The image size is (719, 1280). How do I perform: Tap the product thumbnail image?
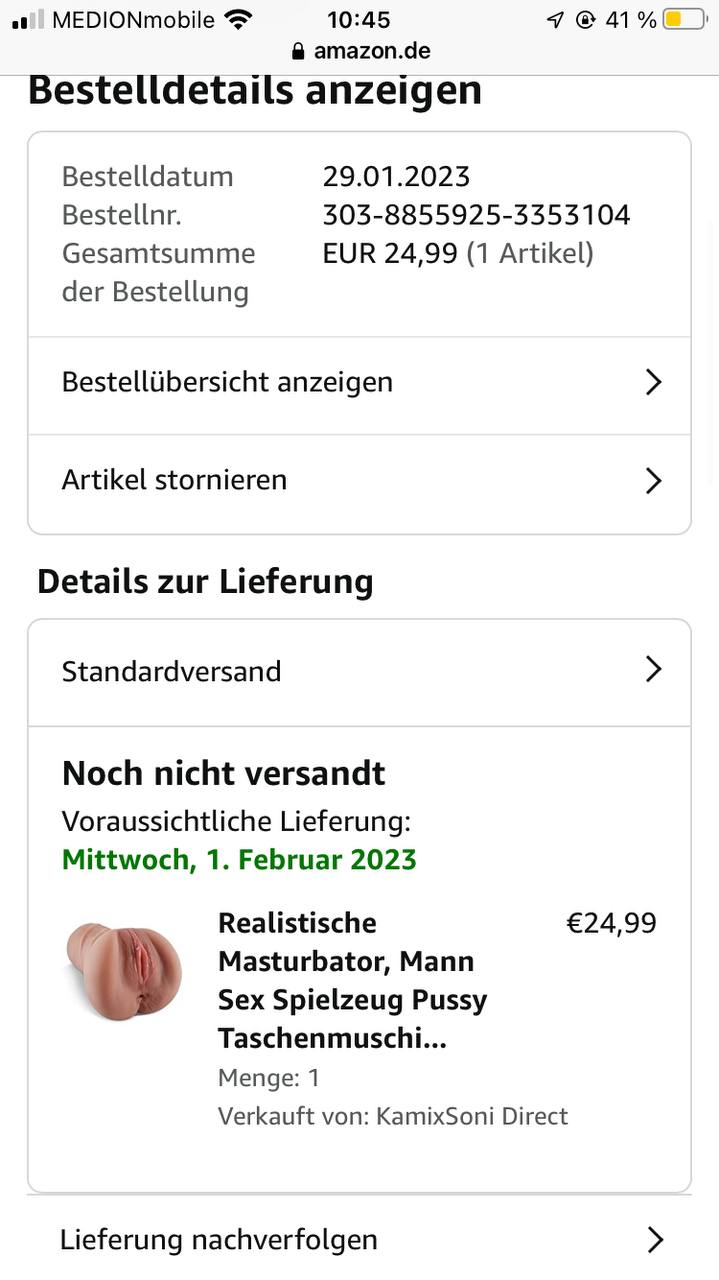coord(124,968)
